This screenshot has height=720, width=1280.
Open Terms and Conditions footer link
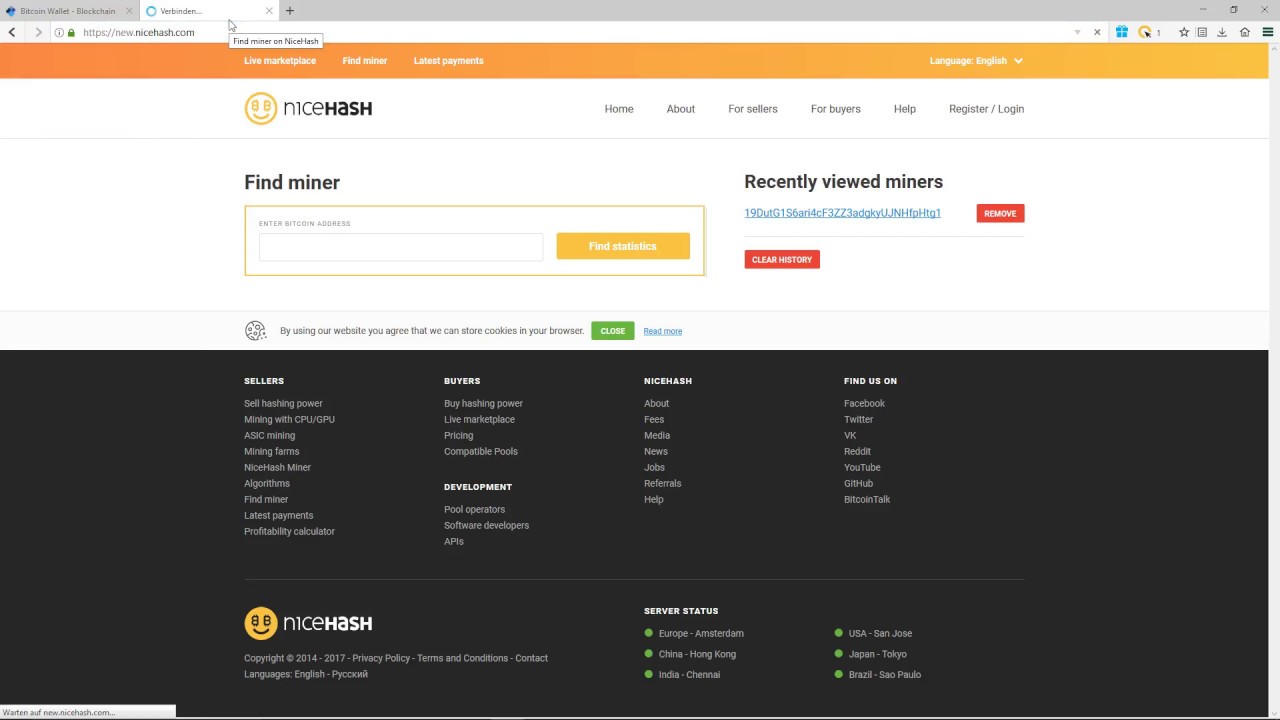pos(462,658)
